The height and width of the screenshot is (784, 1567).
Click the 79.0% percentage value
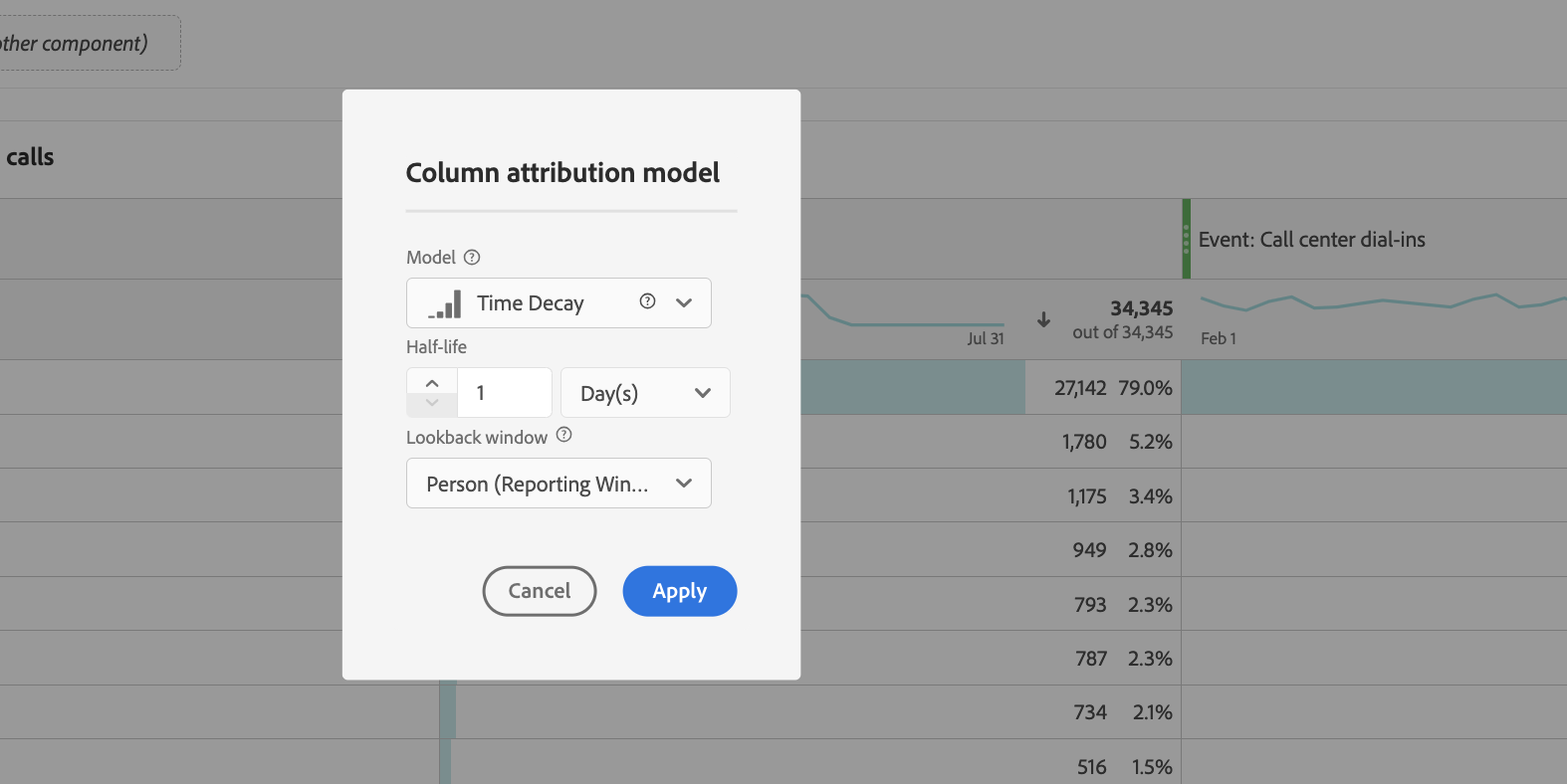tap(1145, 388)
